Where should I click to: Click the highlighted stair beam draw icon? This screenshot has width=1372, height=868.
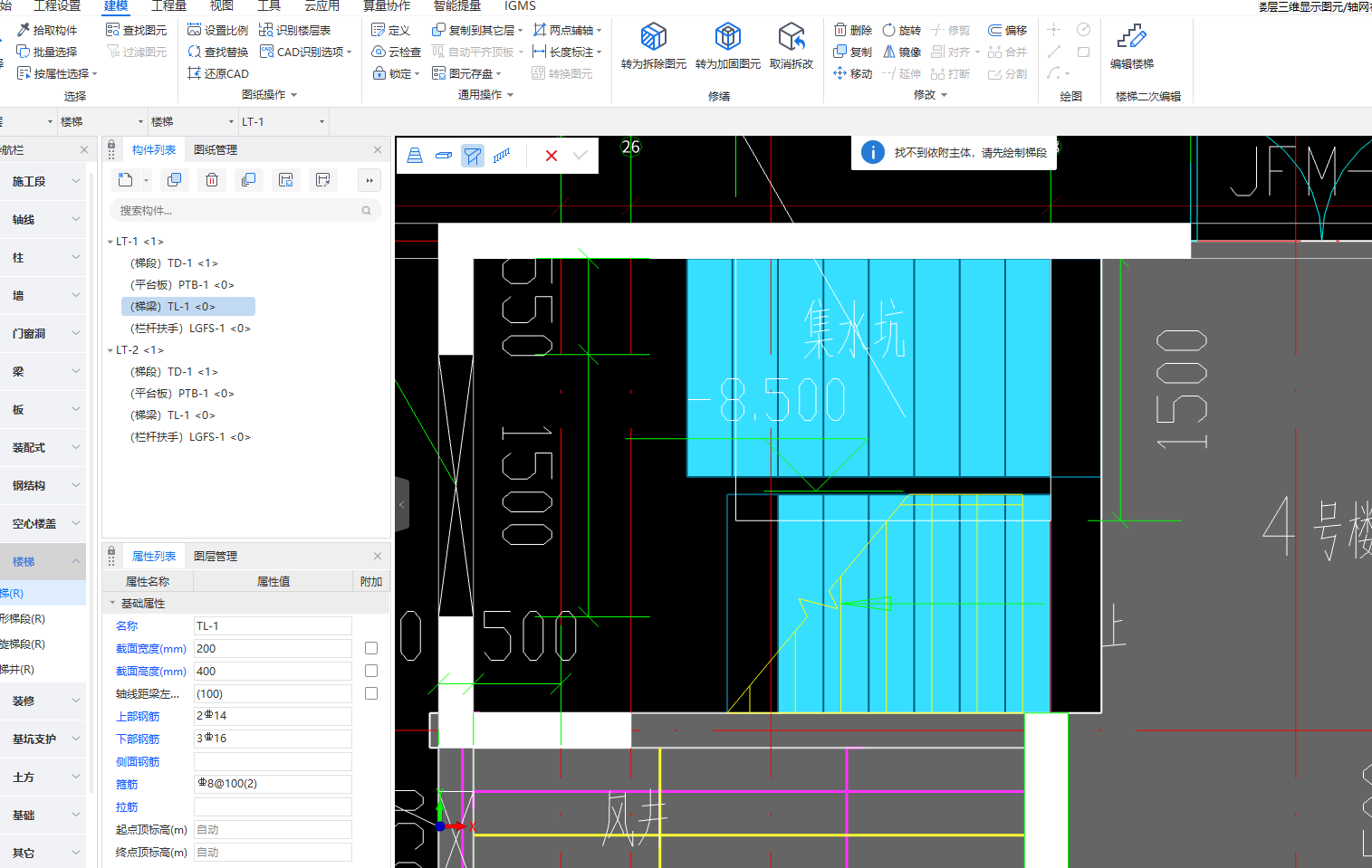473,156
